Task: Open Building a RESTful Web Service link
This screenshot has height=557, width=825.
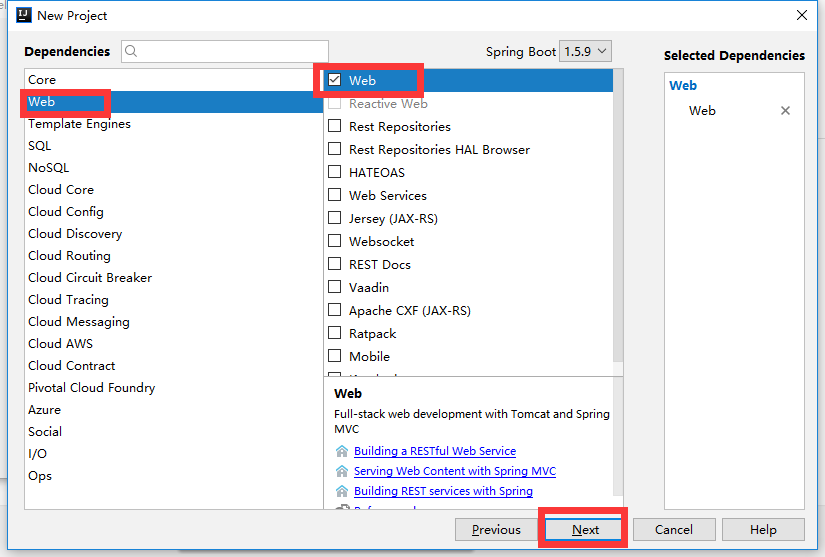Action: [x=435, y=451]
